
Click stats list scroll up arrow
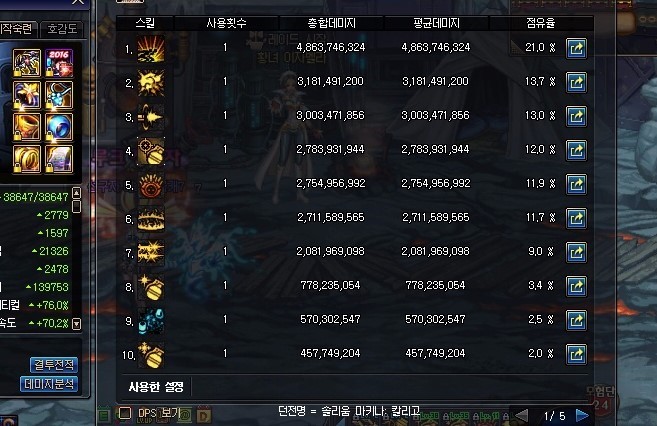[76, 193]
